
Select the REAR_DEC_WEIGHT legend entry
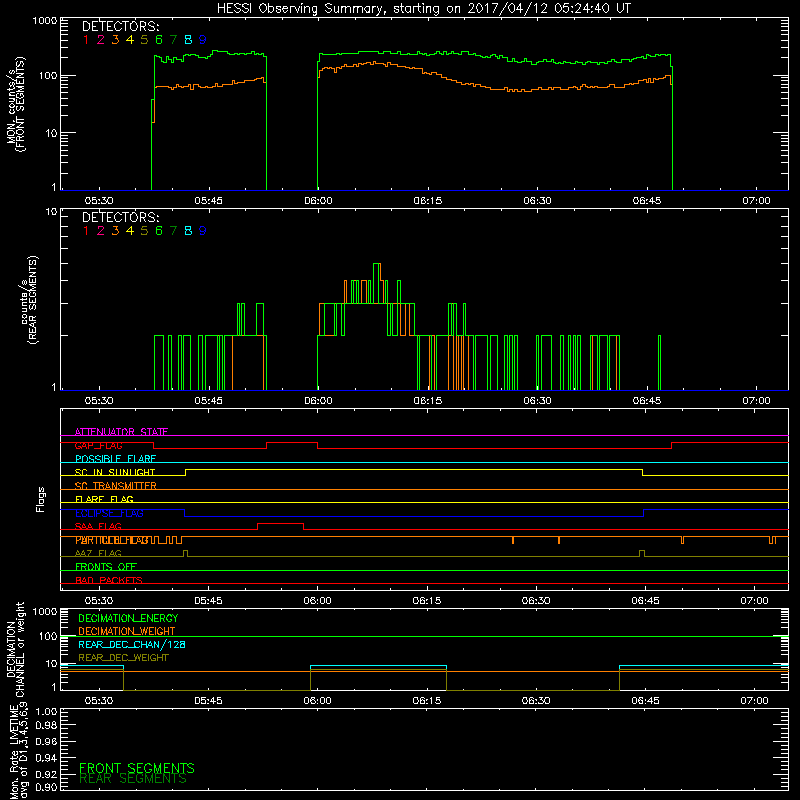pyautogui.click(x=123, y=658)
